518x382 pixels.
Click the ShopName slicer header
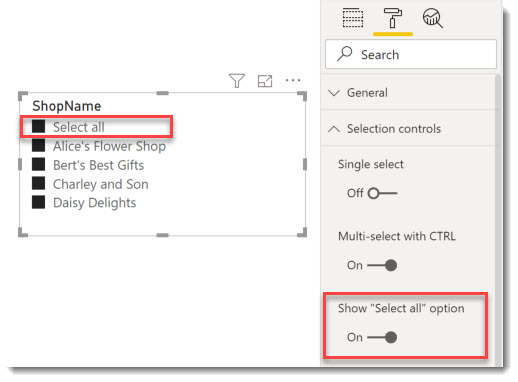point(67,106)
